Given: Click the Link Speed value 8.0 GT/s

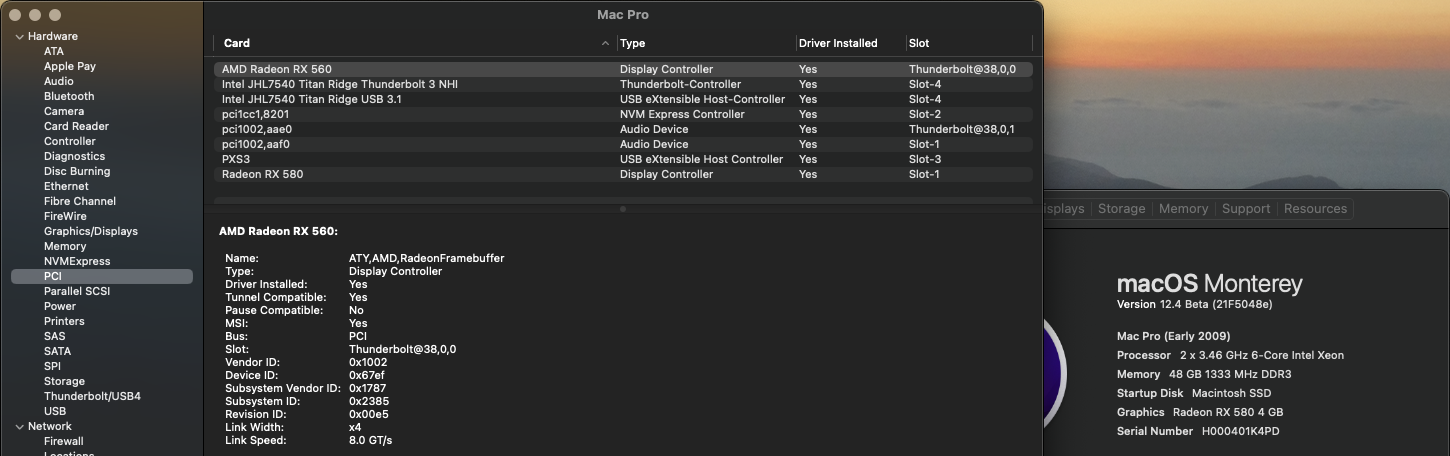Looking at the screenshot, I should (370, 440).
